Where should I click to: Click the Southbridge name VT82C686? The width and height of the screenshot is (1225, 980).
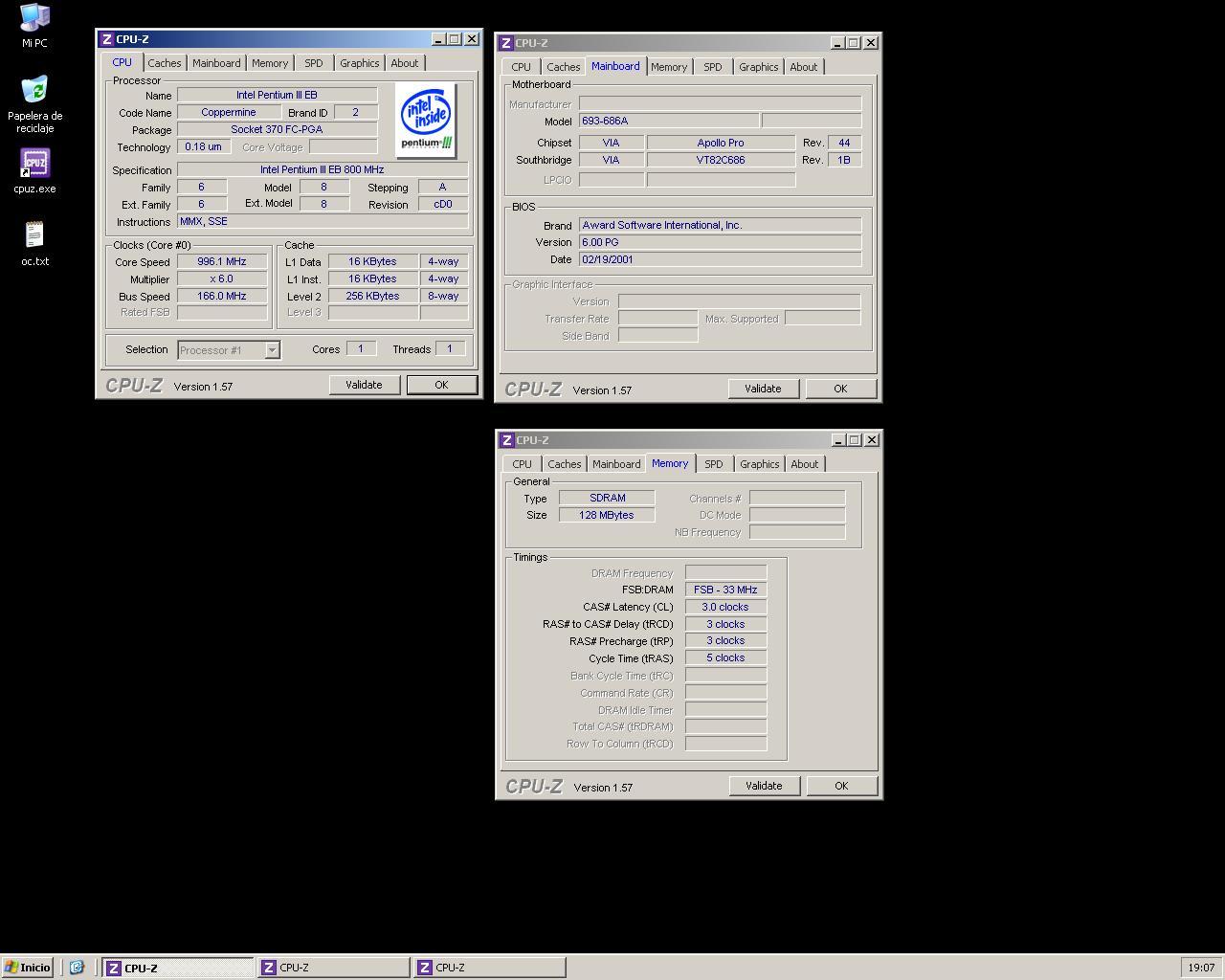[721, 160]
